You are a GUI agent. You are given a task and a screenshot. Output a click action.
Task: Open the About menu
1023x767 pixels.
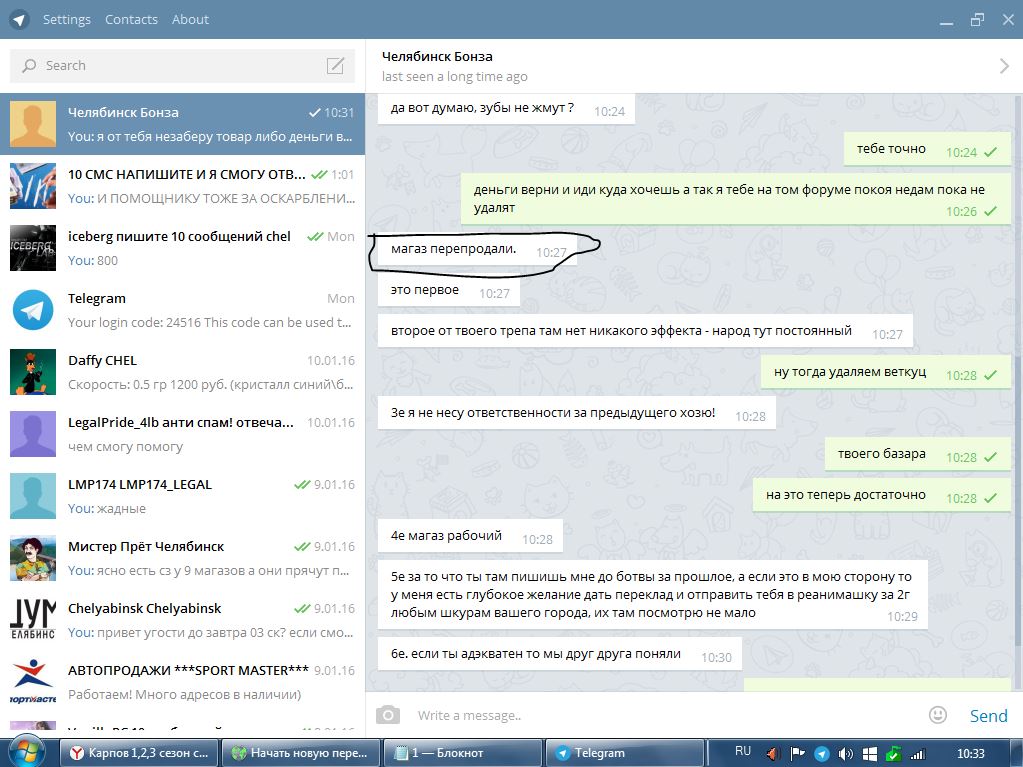[190, 20]
